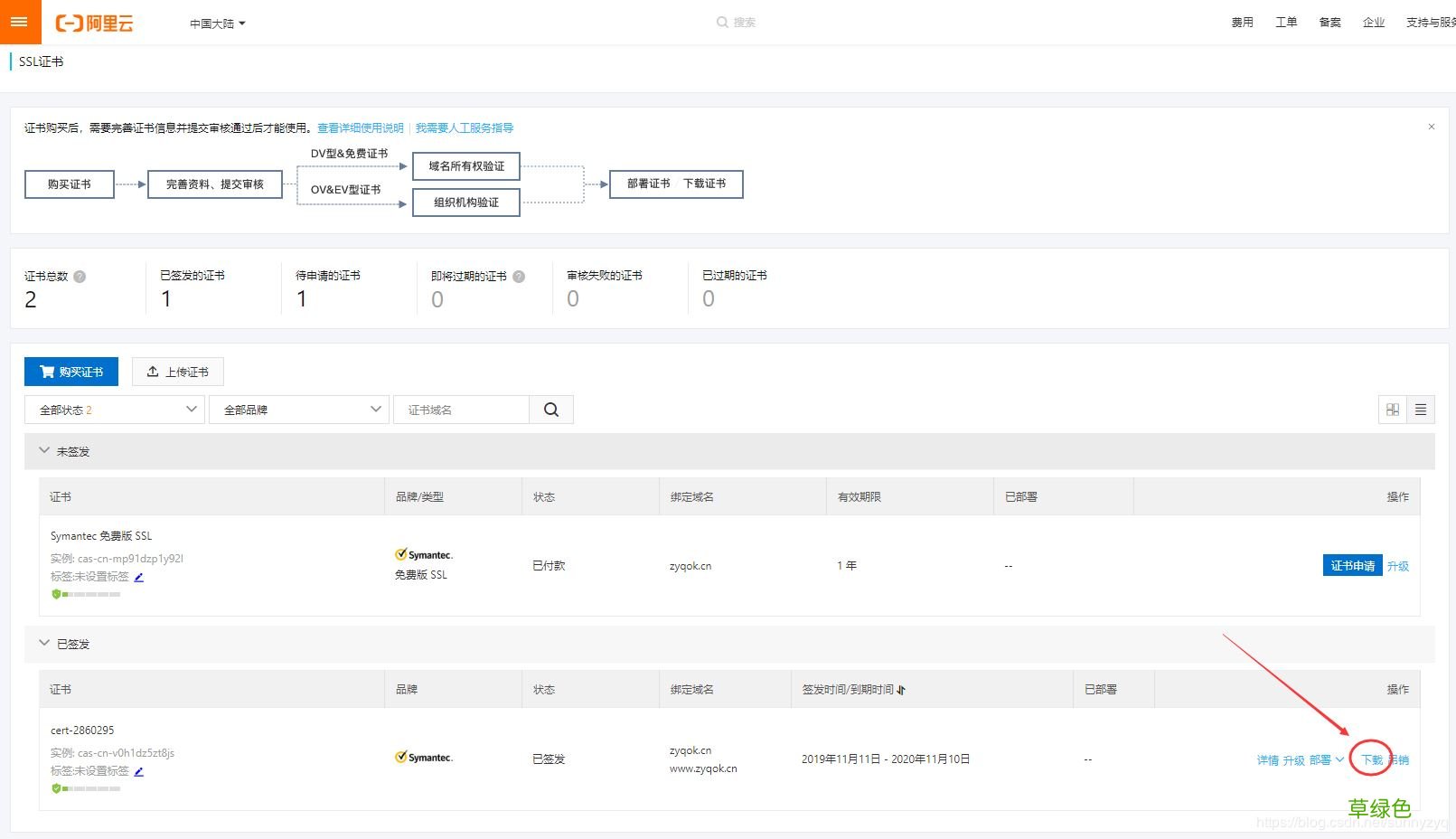This screenshot has height=839, width=1456.
Task: Focus the top 搜索 search box
Action: 736,23
